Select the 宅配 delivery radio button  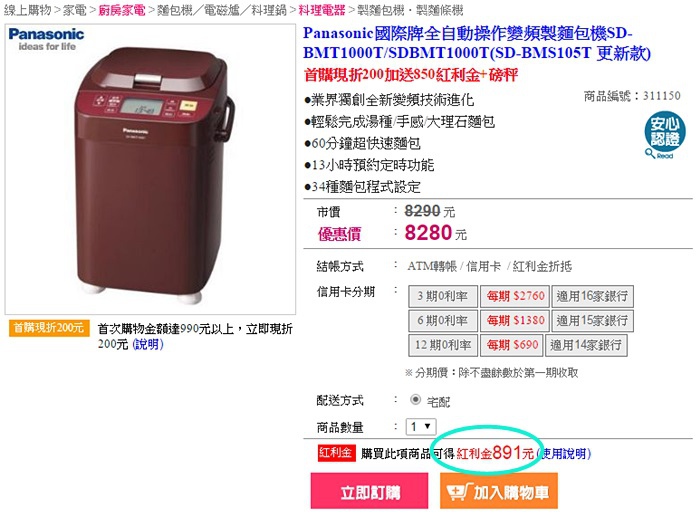click(415, 399)
